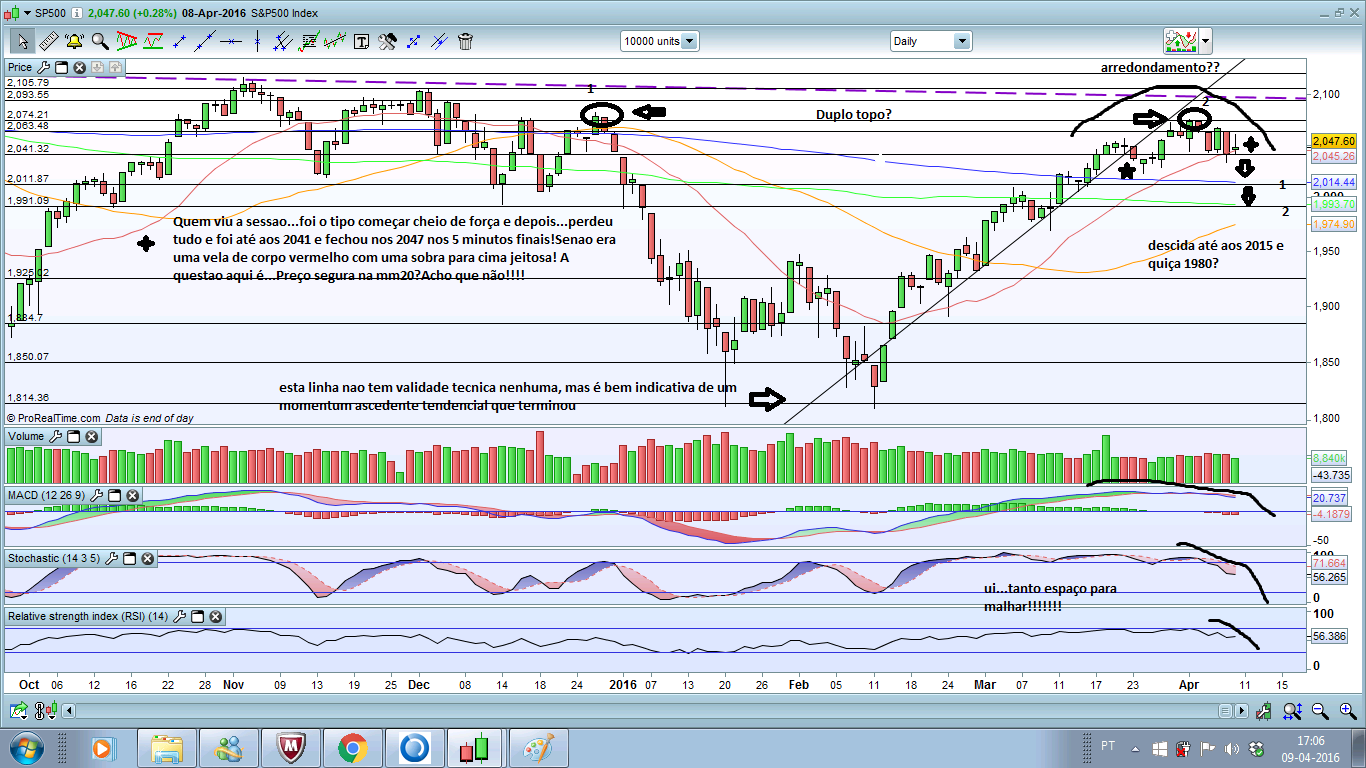Open the 10000 units dropdown
This screenshot has height=768, width=1366.
coord(660,41)
